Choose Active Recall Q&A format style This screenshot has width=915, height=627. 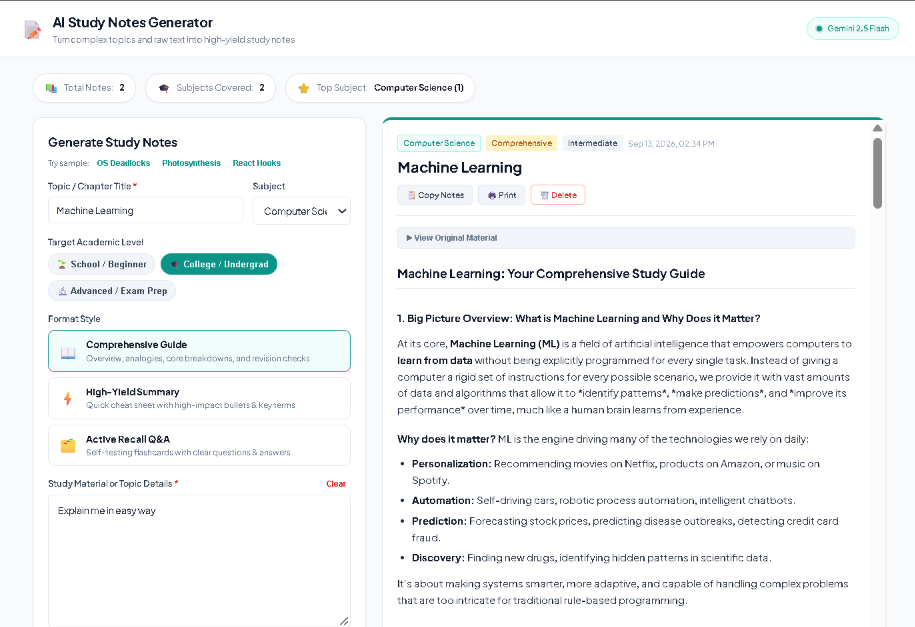pyautogui.click(x=199, y=445)
